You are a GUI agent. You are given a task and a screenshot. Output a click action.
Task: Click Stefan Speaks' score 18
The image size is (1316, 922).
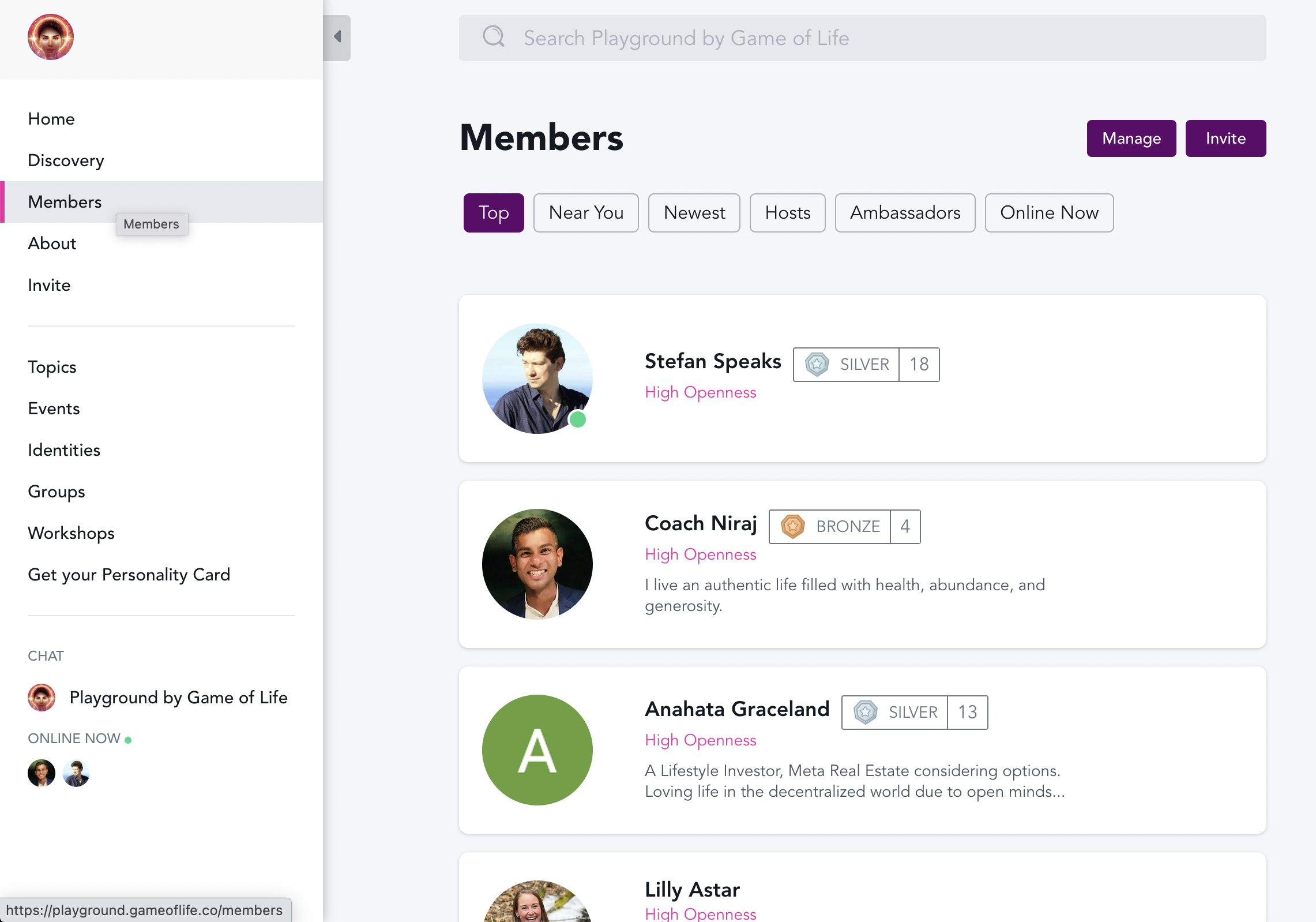click(919, 365)
